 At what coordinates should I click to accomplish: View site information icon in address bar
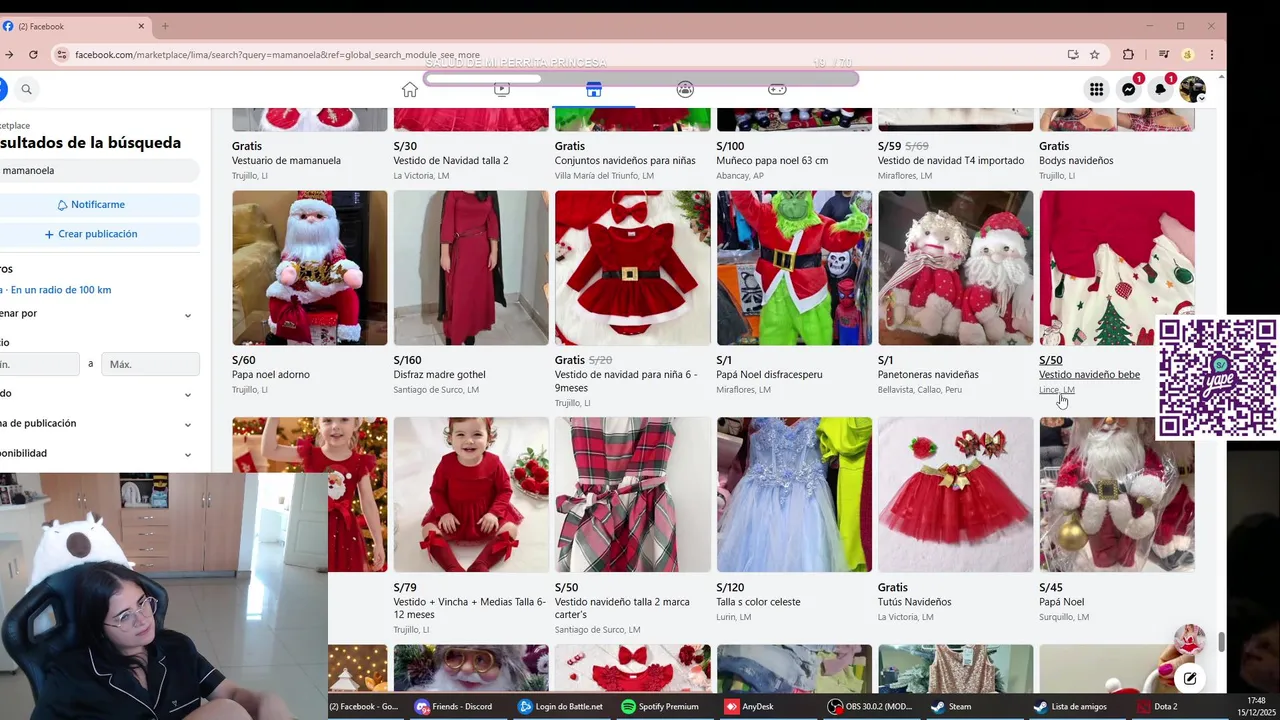[x=61, y=55]
